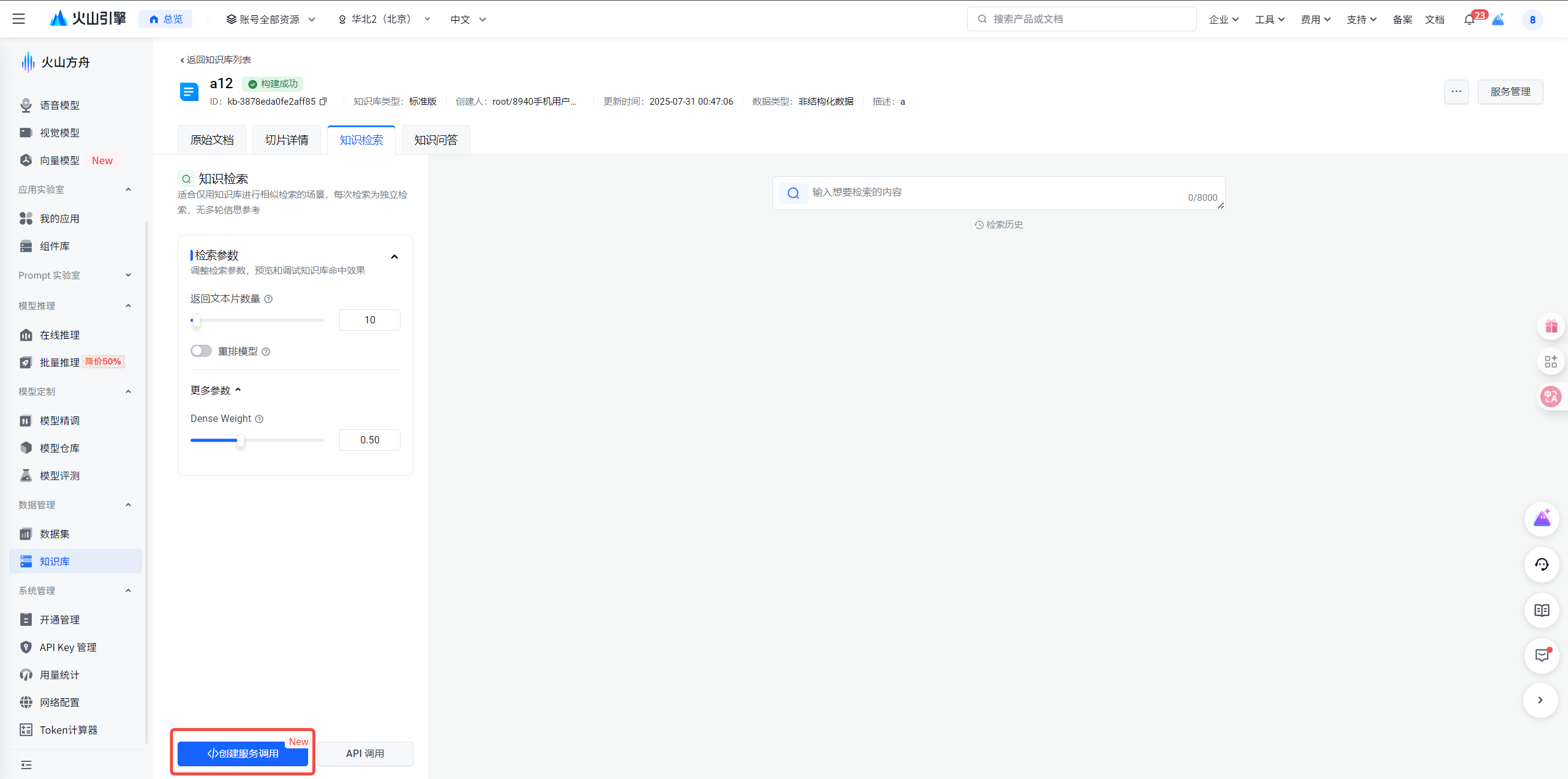Open the hamburger menu at top left
Viewport: 1568px width, 779px height.
coord(19,19)
